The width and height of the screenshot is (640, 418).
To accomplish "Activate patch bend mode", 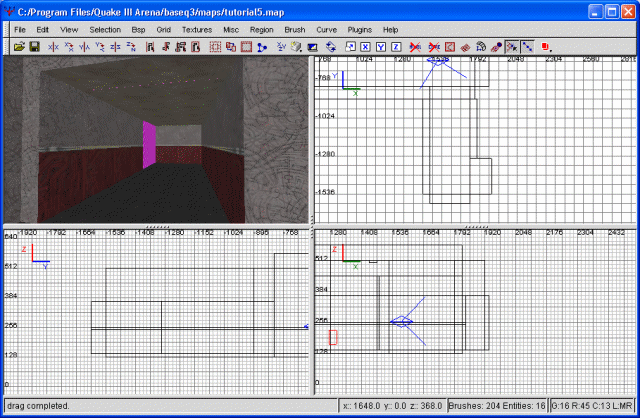I will pos(481,47).
